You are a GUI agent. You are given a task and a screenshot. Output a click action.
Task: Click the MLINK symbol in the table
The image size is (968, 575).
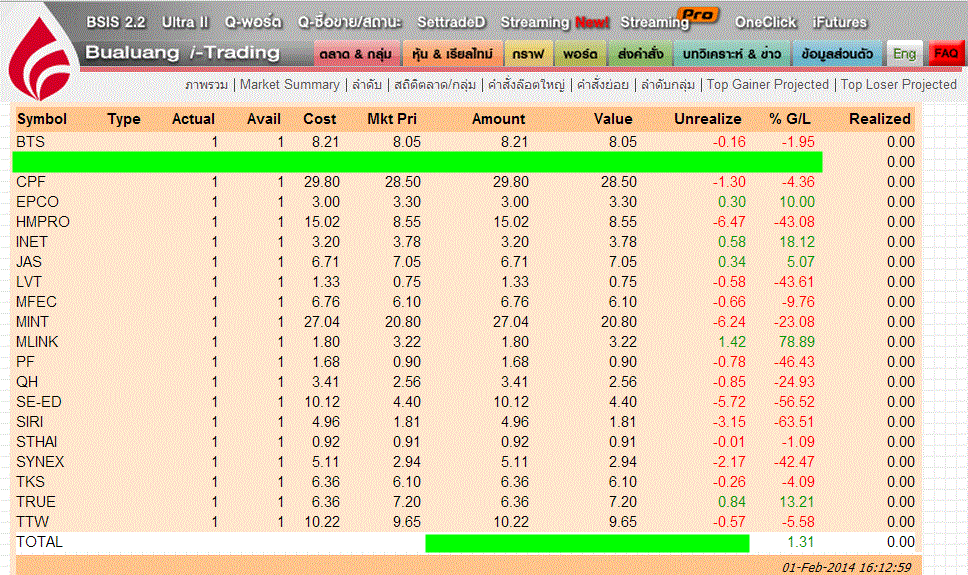pos(38,342)
